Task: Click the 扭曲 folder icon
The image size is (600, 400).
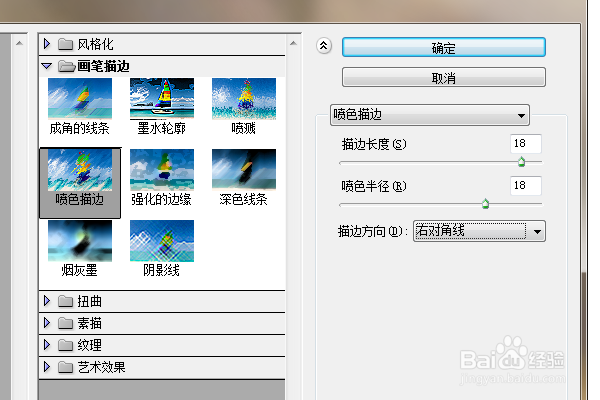Action: pyautogui.click(x=65, y=301)
